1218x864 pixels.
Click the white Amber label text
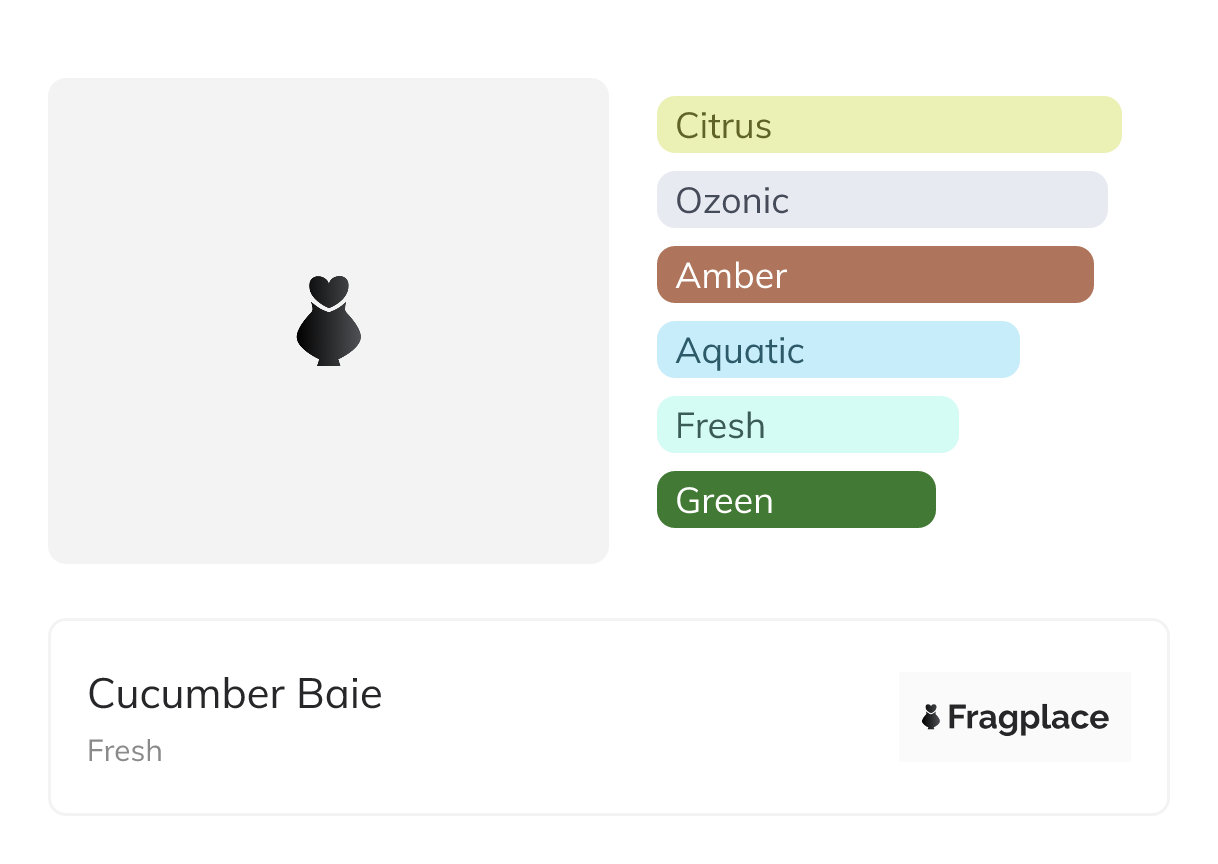(x=731, y=276)
